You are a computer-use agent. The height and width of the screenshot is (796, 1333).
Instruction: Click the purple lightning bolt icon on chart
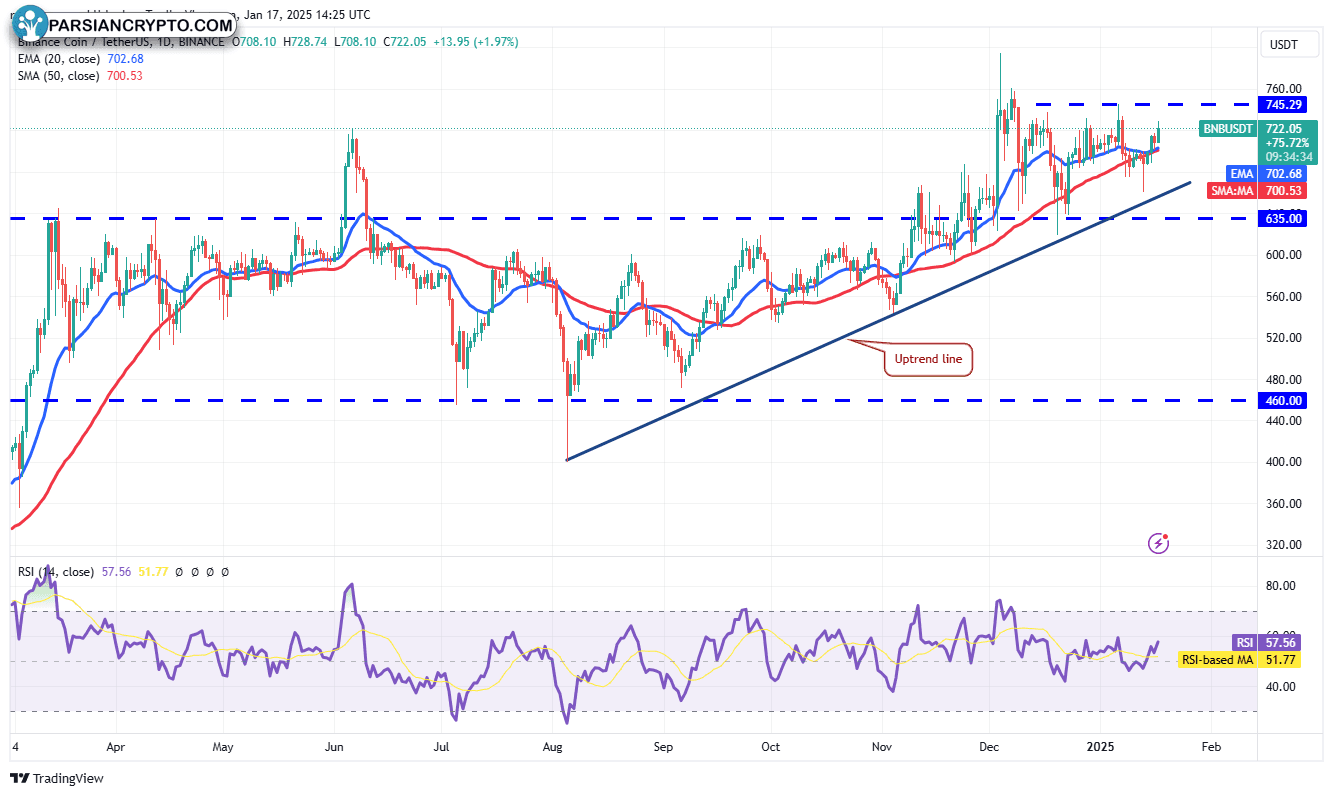(x=1159, y=543)
